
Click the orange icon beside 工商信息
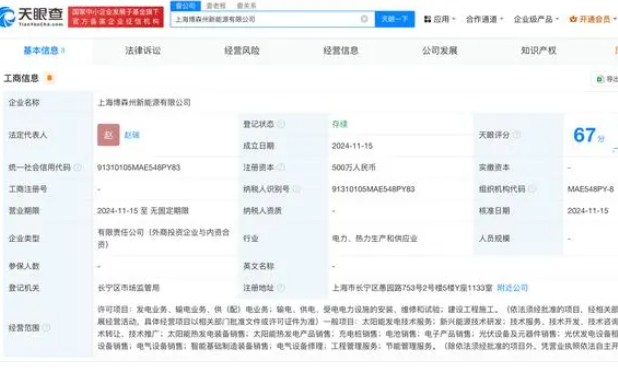50,78
